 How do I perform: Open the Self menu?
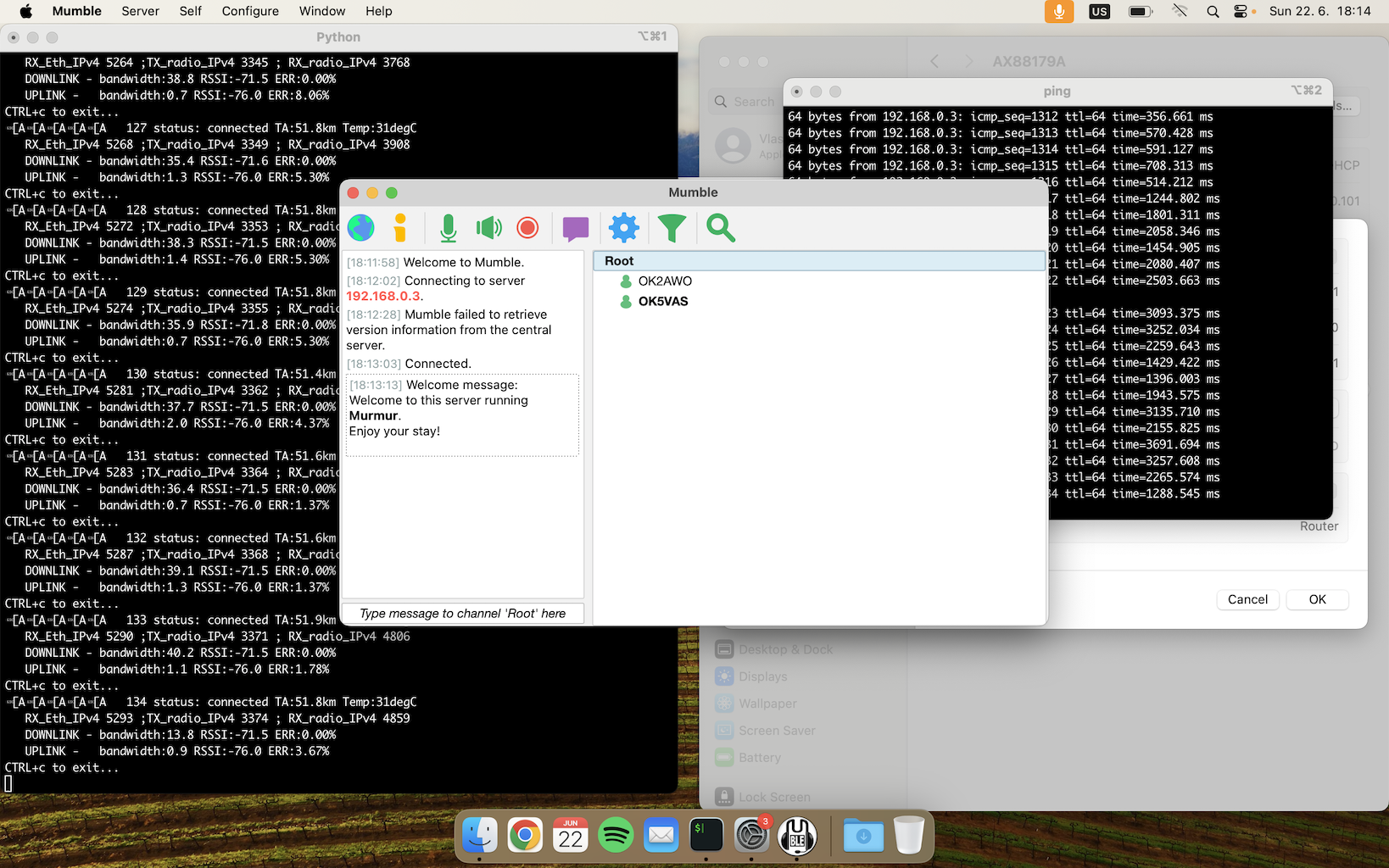click(190, 11)
